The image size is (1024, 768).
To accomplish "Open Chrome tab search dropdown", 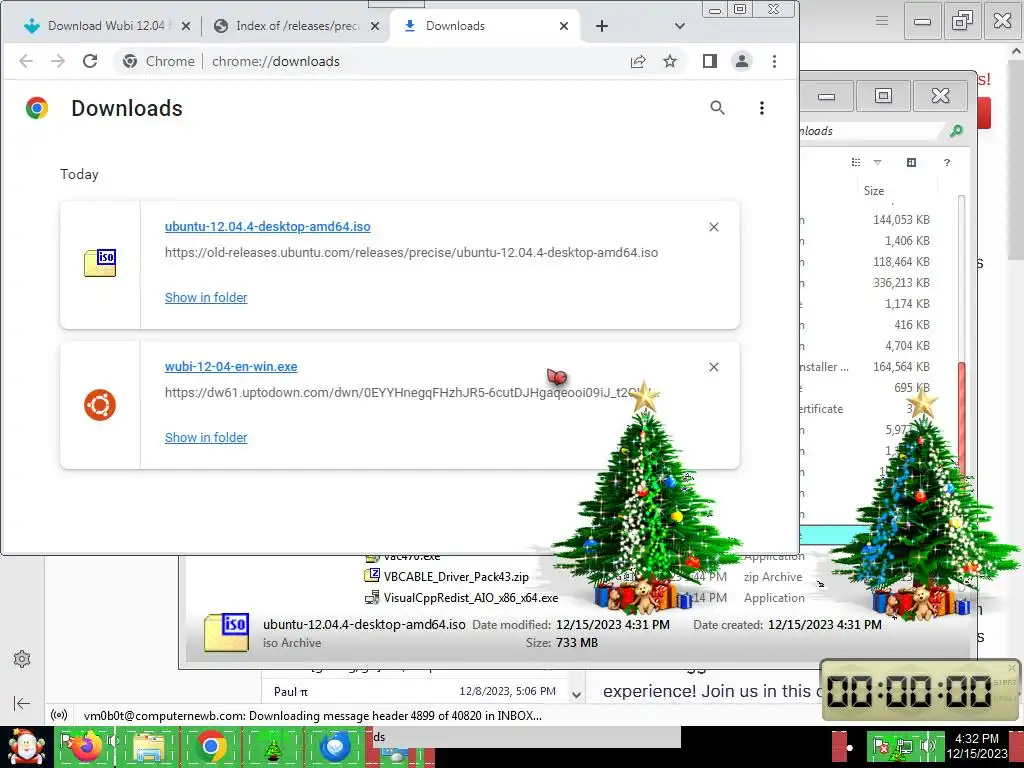I will pyautogui.click(x=680, y=26).
